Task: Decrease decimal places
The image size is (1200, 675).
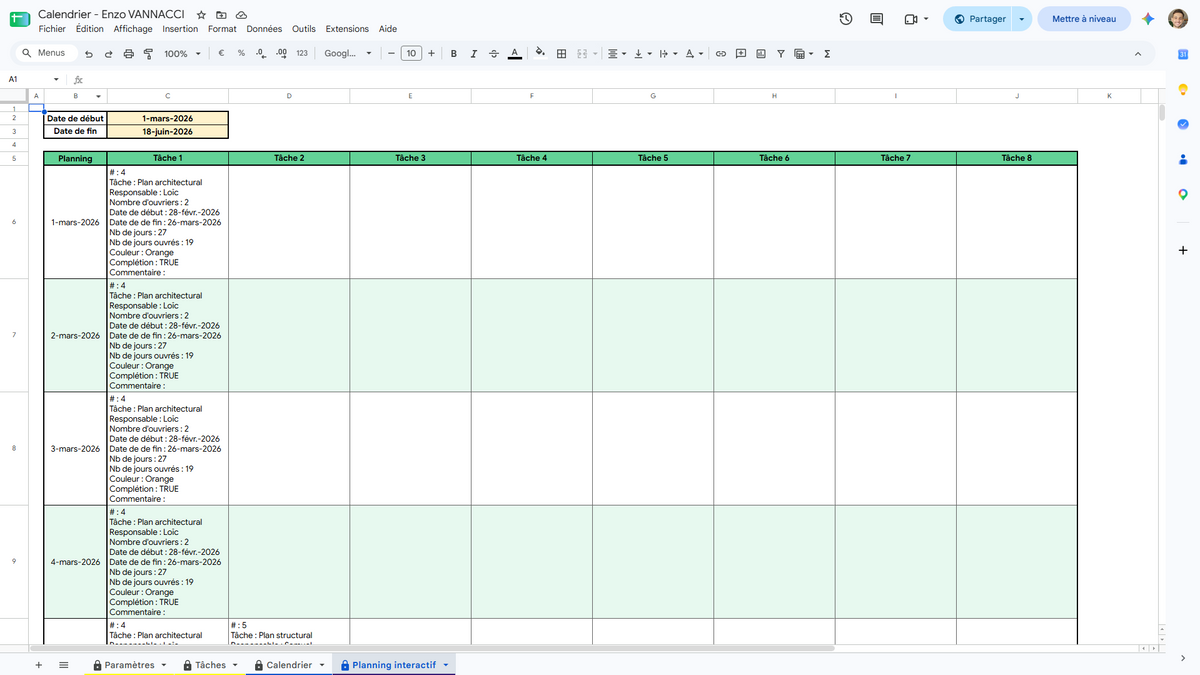Action: (260, 53)
